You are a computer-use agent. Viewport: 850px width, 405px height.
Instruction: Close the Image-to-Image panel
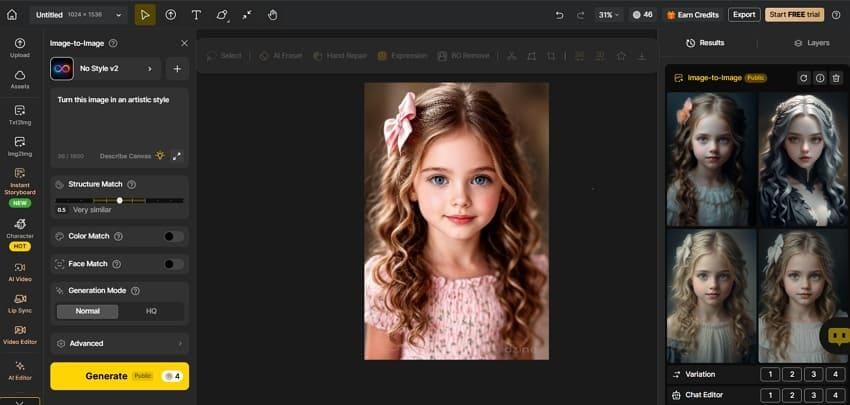[x=184, y=43]
